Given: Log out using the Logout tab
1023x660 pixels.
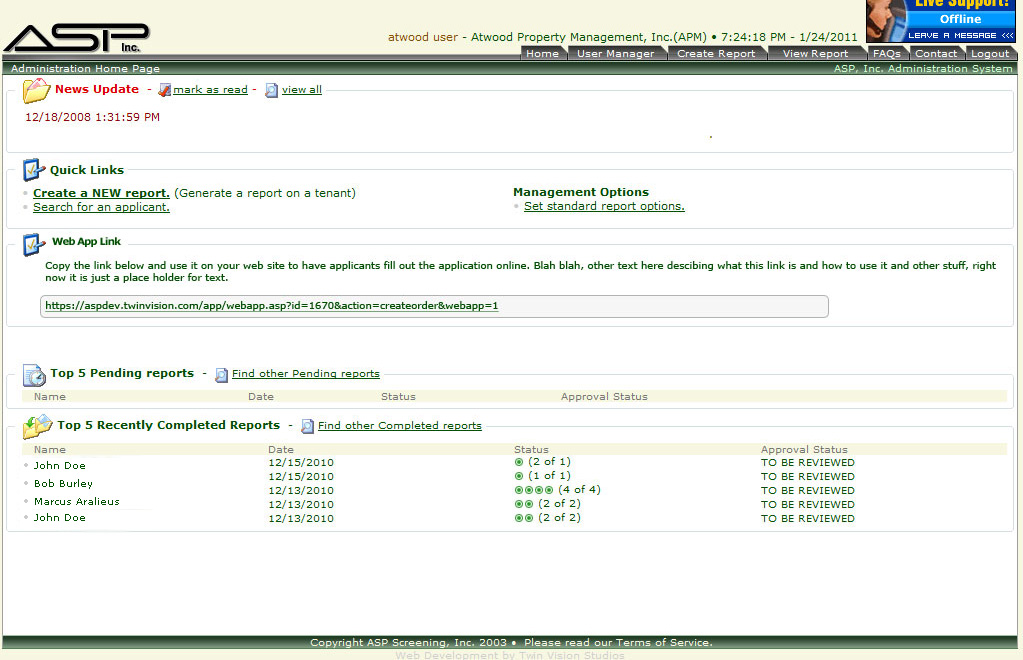Looking at the screenshot, I should (x=990, y=53).
